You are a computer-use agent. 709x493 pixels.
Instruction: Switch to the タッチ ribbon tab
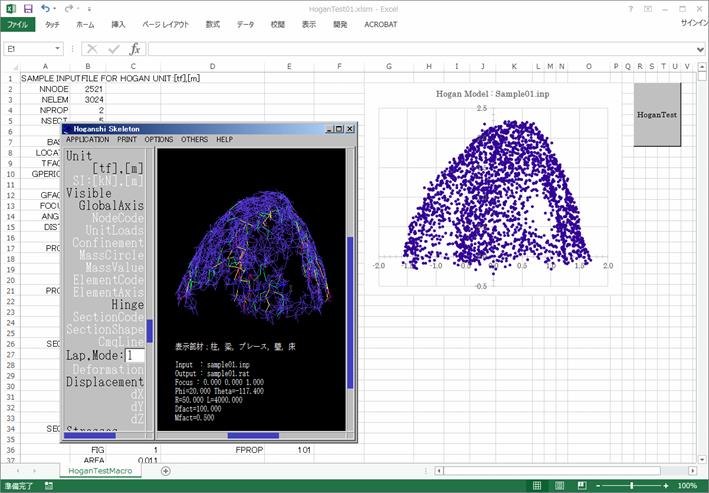(52, 24)
